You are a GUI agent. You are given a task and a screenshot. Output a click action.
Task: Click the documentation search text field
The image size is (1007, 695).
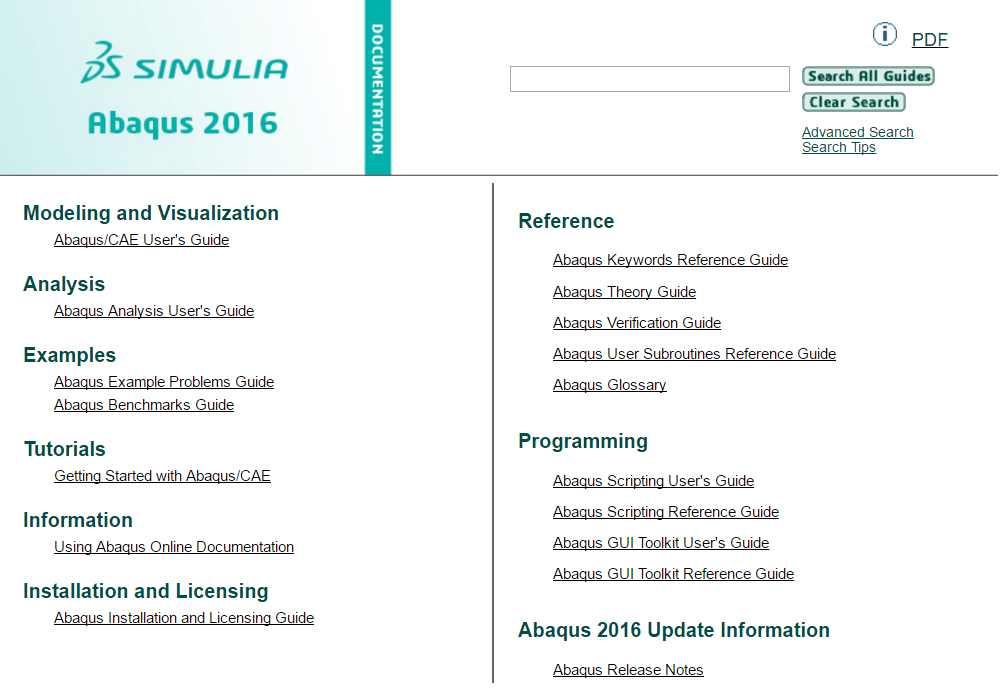[649, 79]
